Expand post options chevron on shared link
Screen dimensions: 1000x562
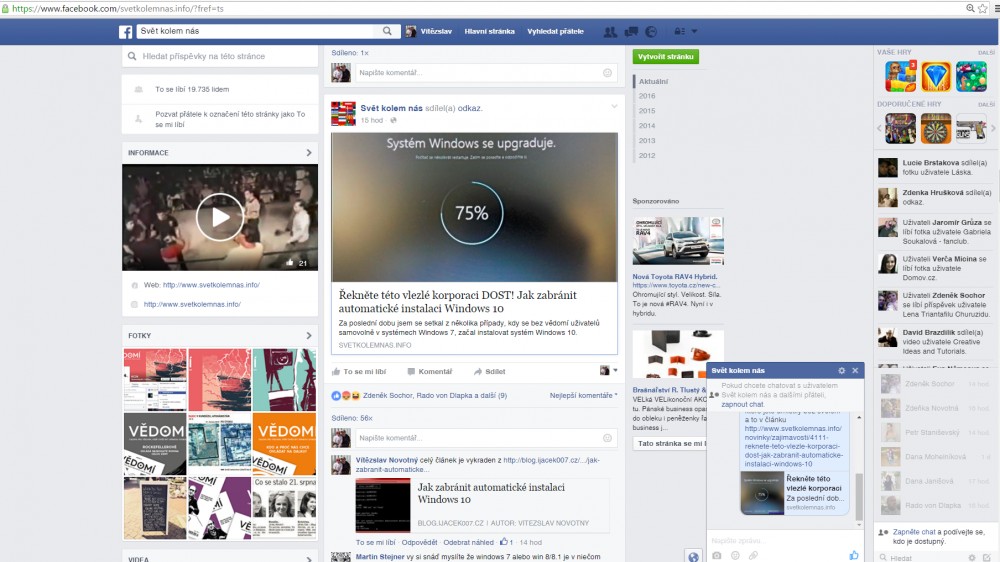click(615, 106)
